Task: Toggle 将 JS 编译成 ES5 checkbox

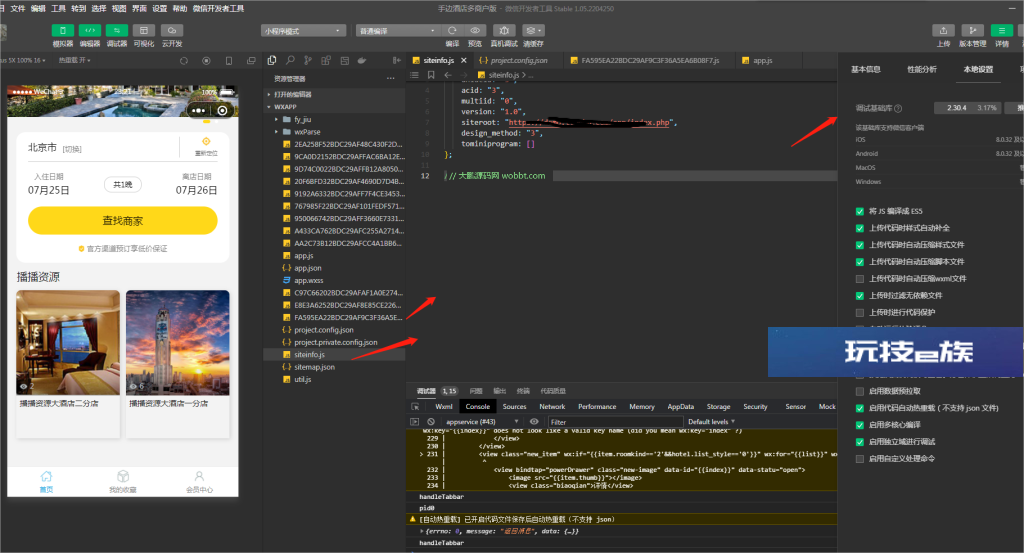Action: coord(859,212)
